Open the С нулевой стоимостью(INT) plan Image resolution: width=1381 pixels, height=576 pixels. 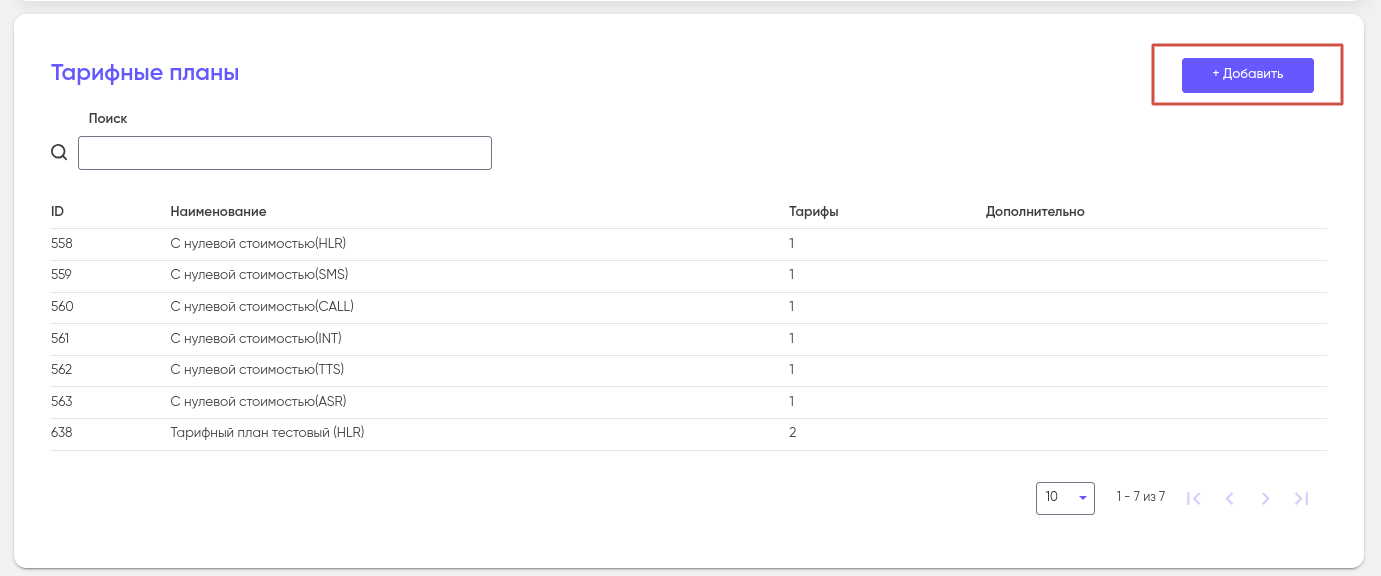click(256, 338)
